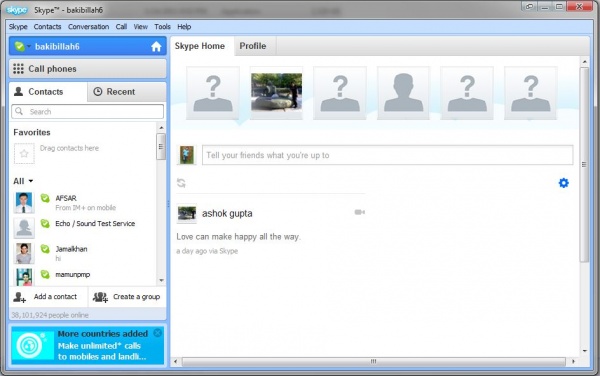The height and width of the screenshot is (376, 600).
Task: Click Echo Sound Test Service avatar
Action: pyautogui.click(x=24, y=228)
